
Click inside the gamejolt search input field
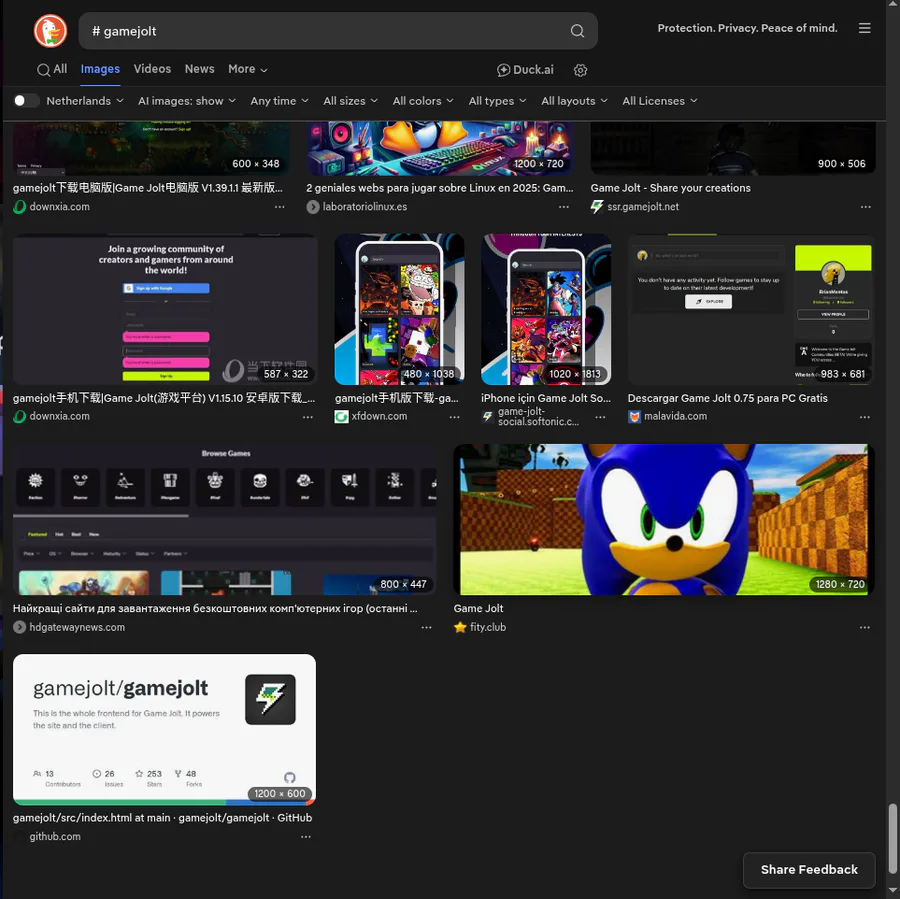click(x=327, y=31)
